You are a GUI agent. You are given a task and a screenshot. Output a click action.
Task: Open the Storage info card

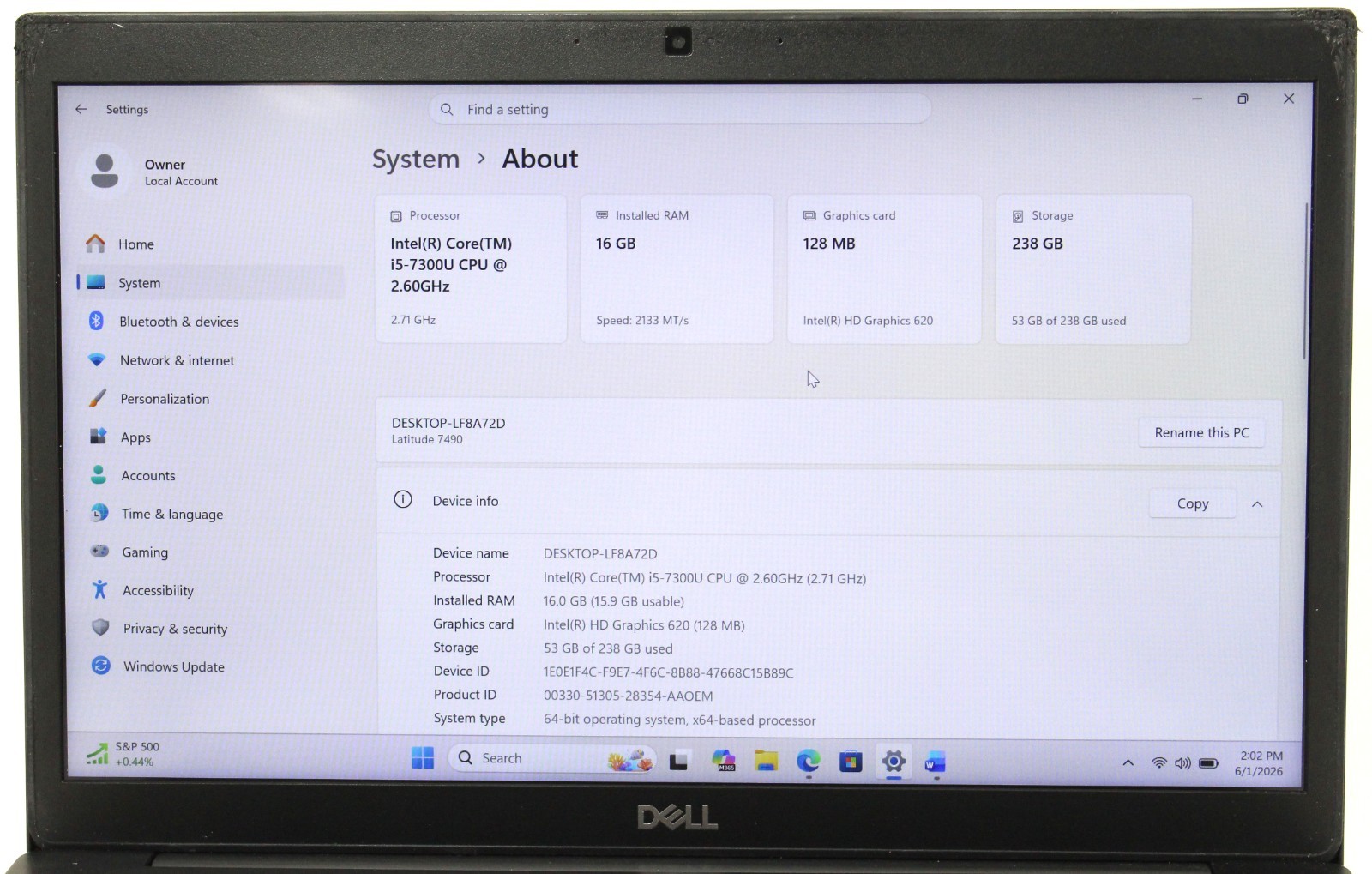tap(1093, 269)
